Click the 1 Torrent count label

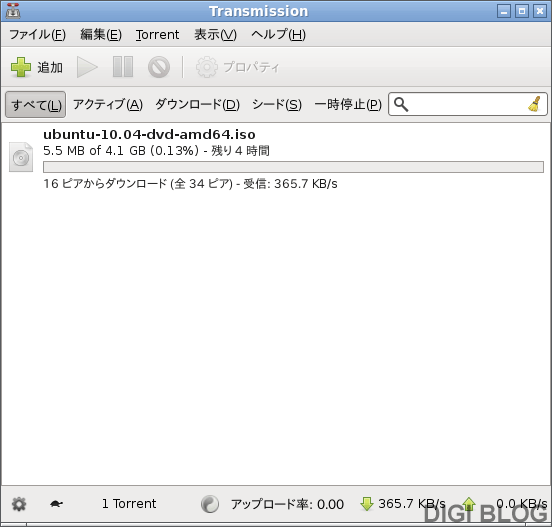129,504
